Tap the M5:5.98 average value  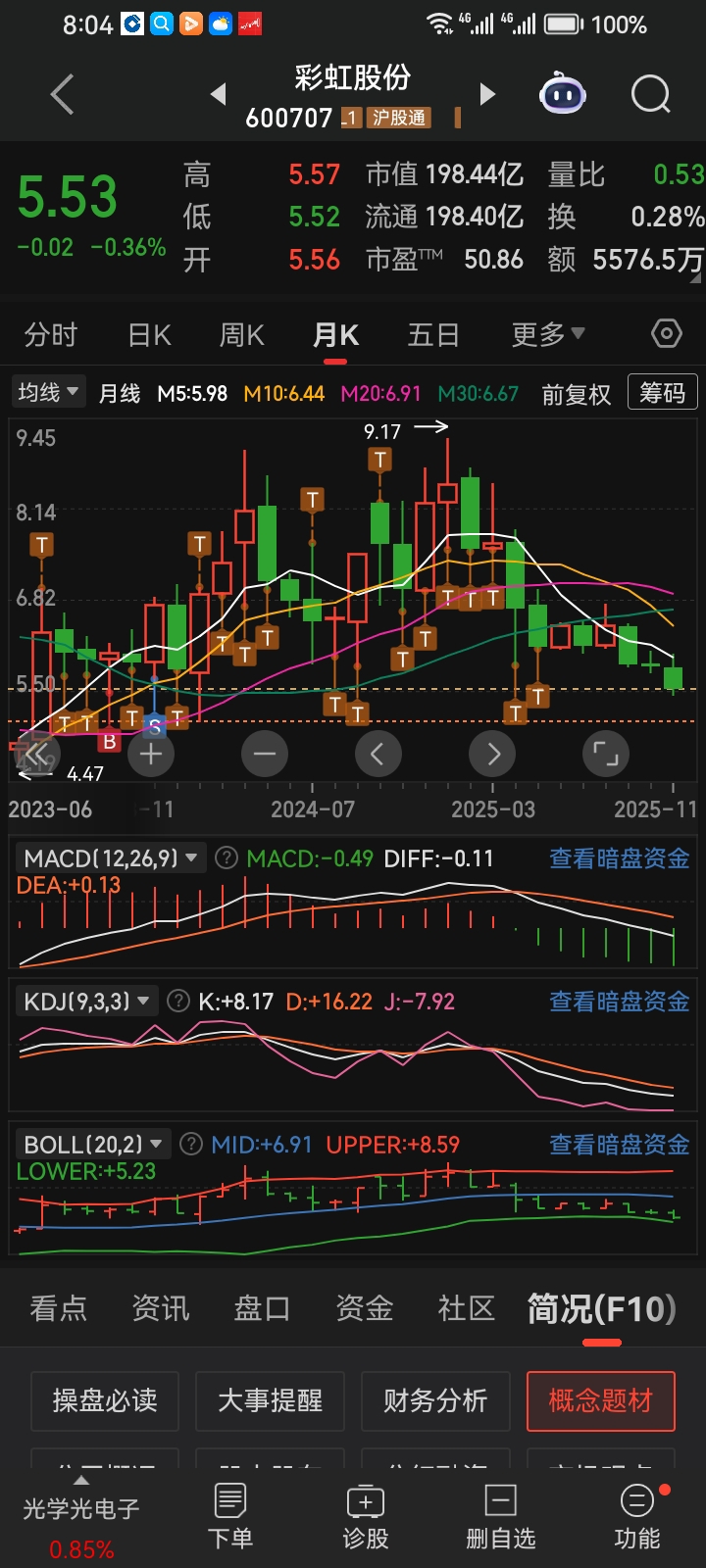192,394
